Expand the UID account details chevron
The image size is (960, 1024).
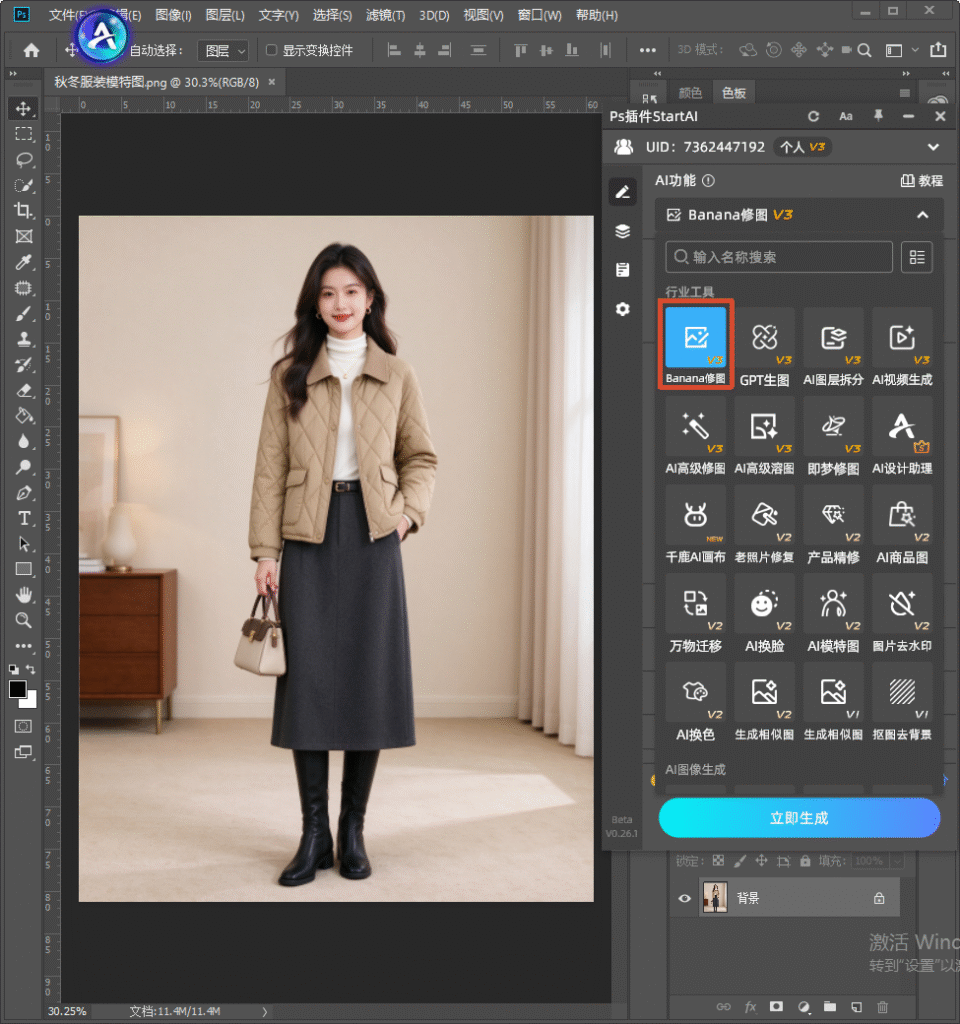coord(933,147)
